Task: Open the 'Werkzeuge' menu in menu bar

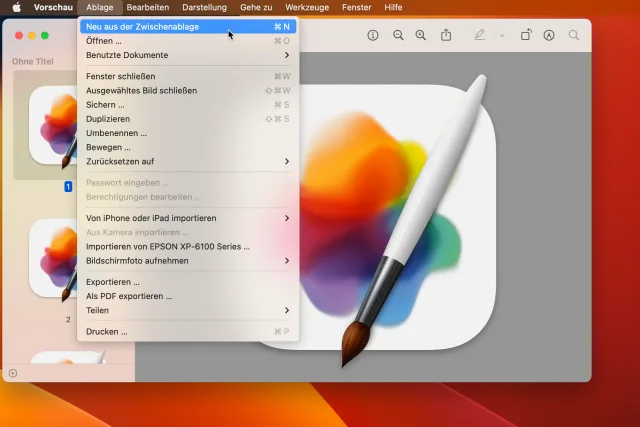Action: click(307, 7)
